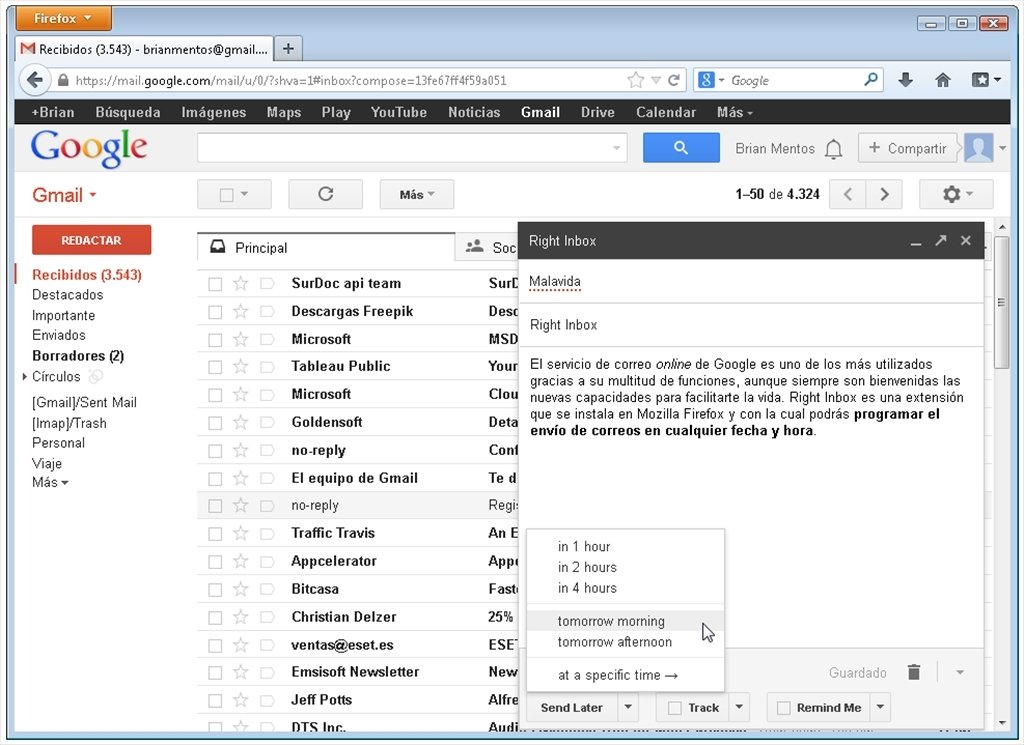Click the blue Google search button
Image resolution: width=1024 pixels, height=745 pixels.
[x=681, y=148]
